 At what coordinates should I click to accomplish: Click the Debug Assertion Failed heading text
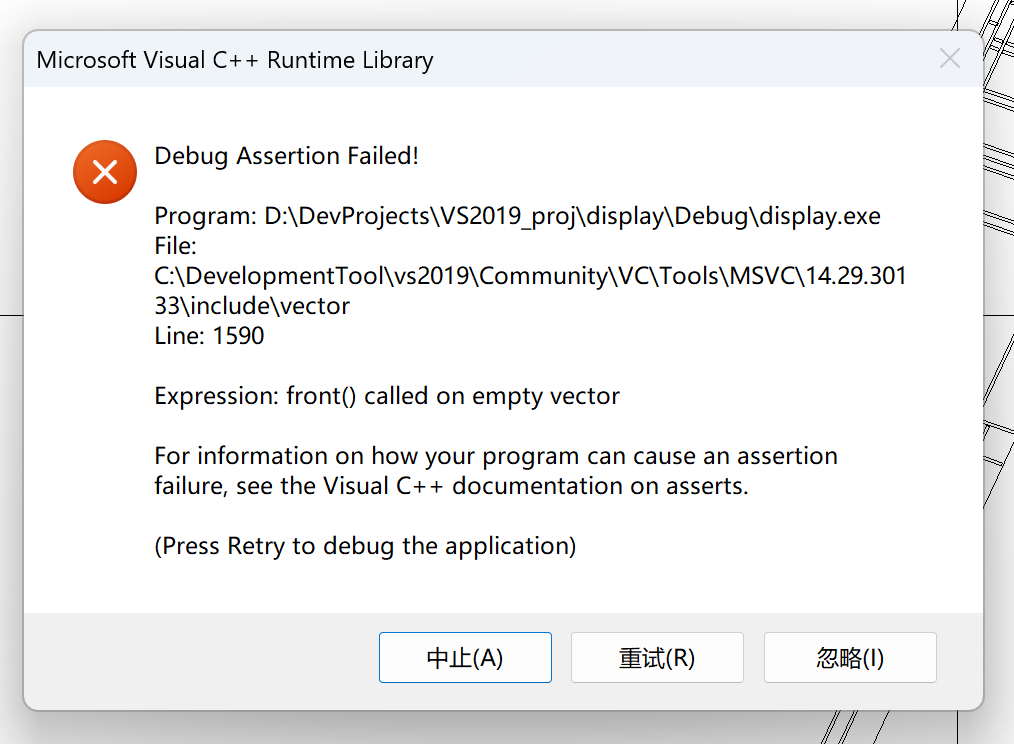coord(286,156)
